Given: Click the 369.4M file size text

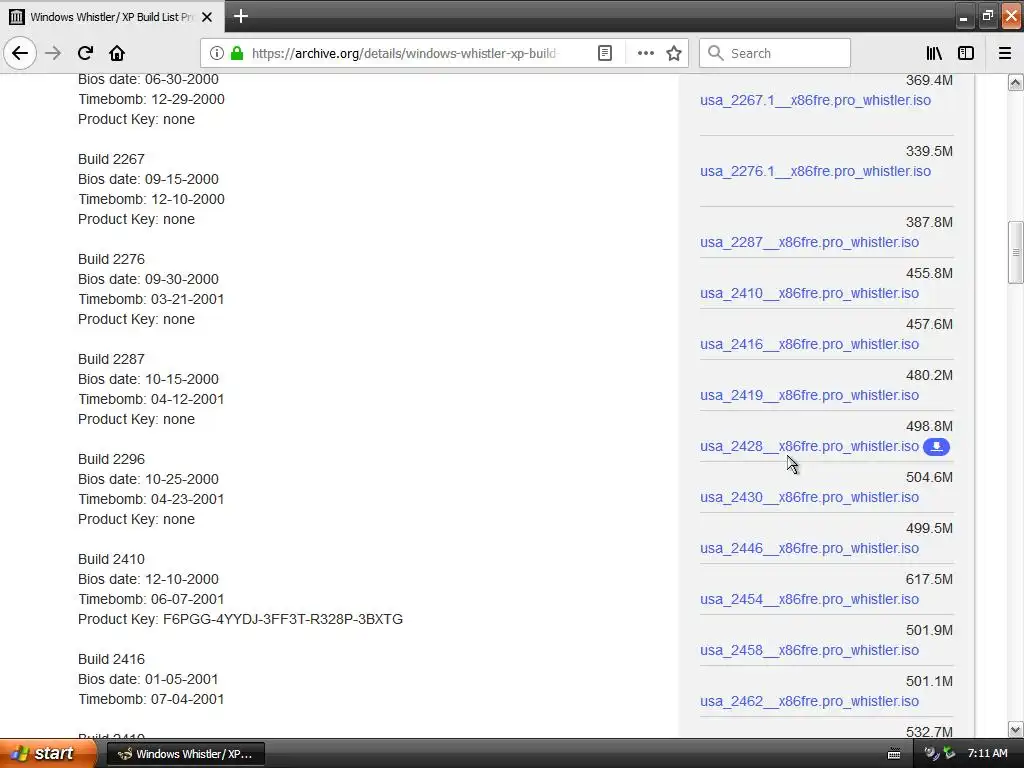Looking at the screenshot, I should (929, 80).
